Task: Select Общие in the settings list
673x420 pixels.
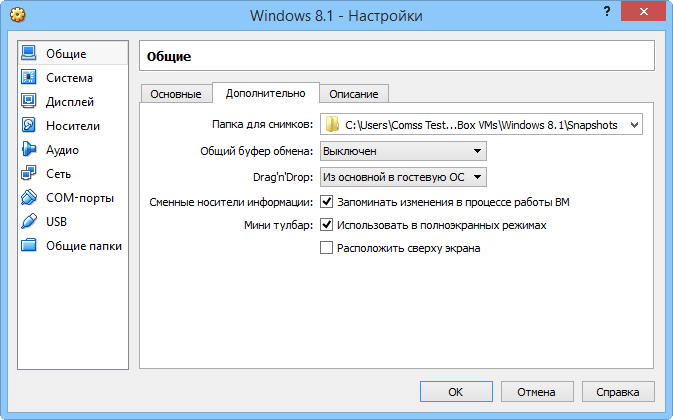Action: point(73,54)
